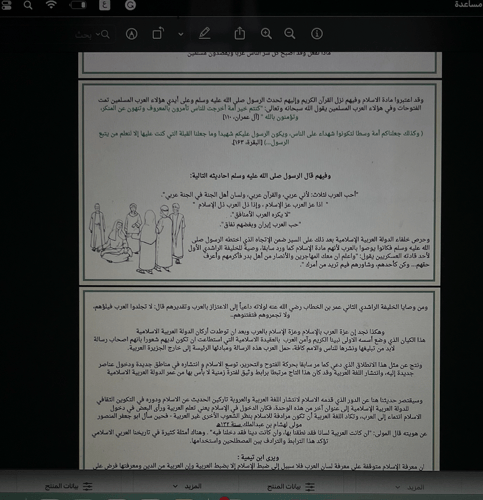Click the بيانات المنتج button near bottom center
This screenshot has height=500, width=483.
(291, 487)
